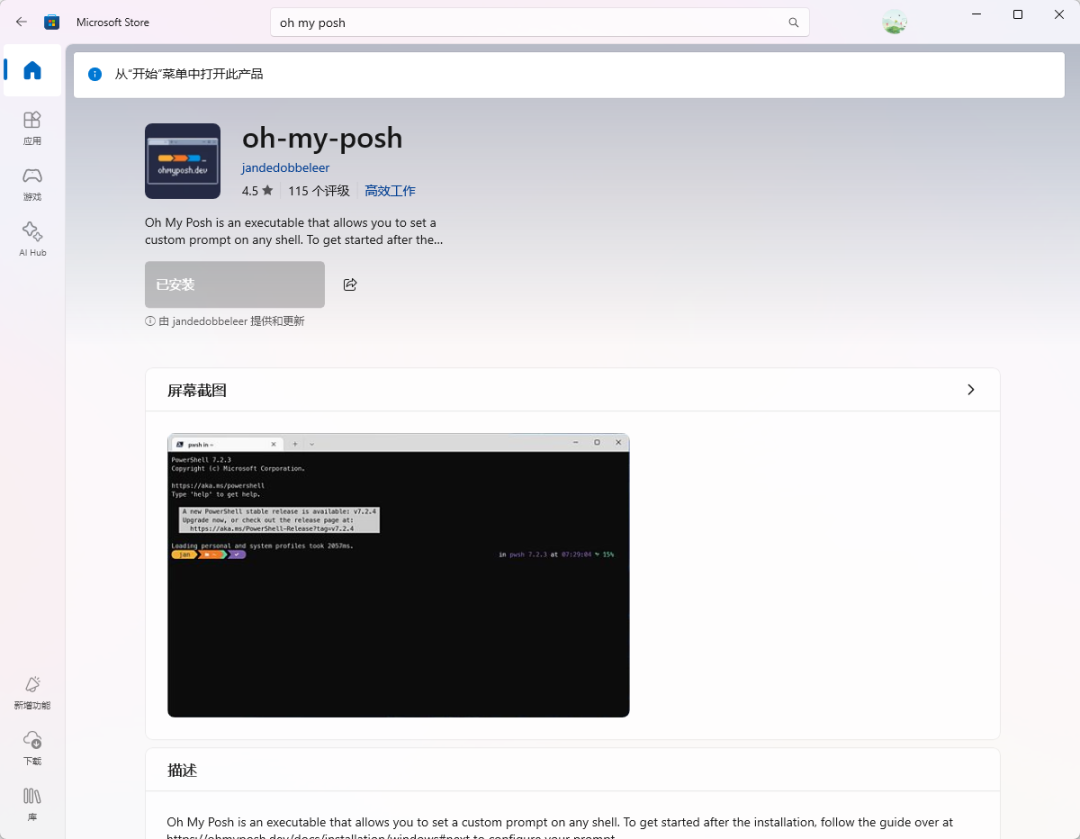Click the 描述 section heading
The width and height of the screenshot is (1080, 839).
(183, 770)
